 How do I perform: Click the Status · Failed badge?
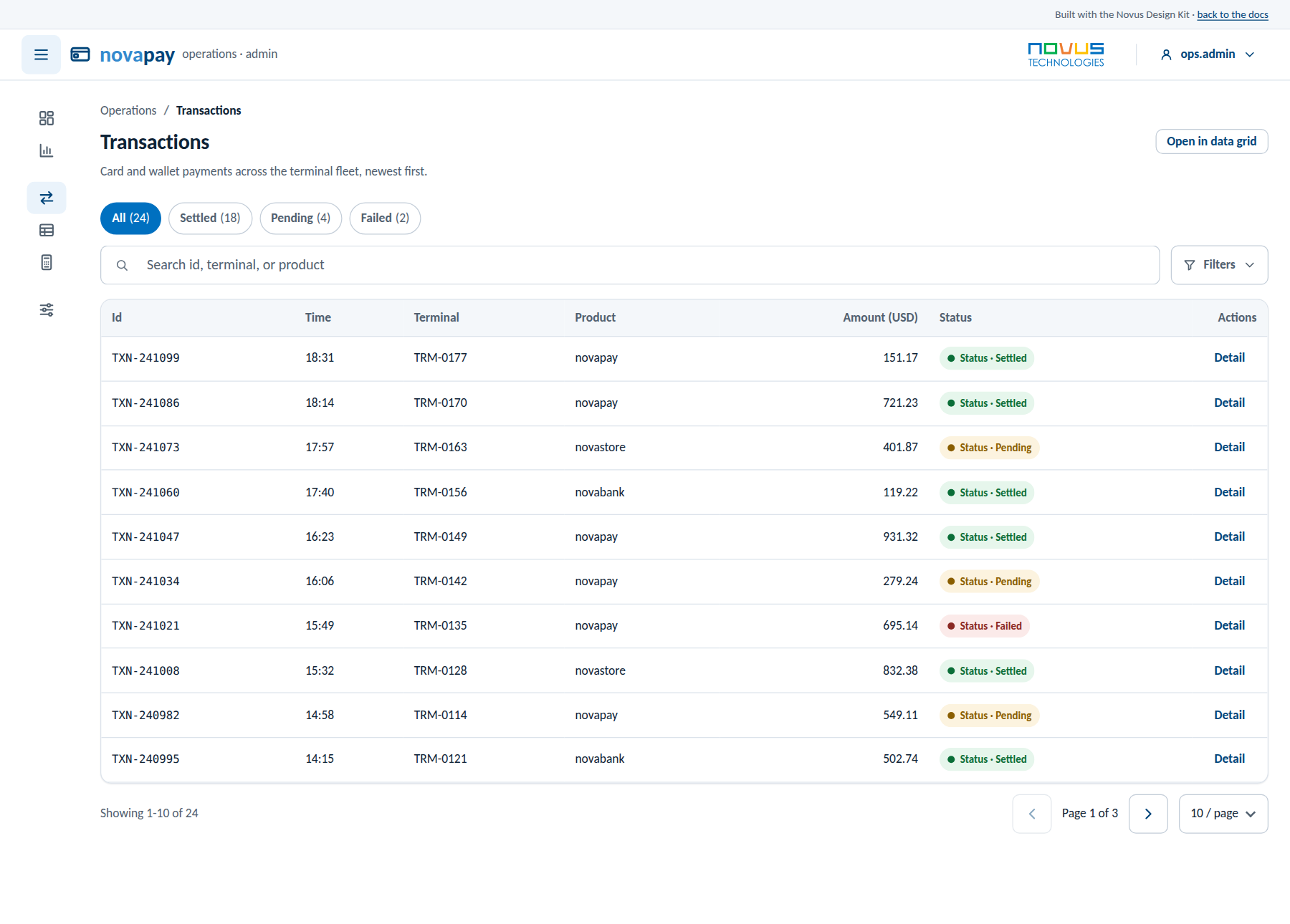tap(985, 626)
